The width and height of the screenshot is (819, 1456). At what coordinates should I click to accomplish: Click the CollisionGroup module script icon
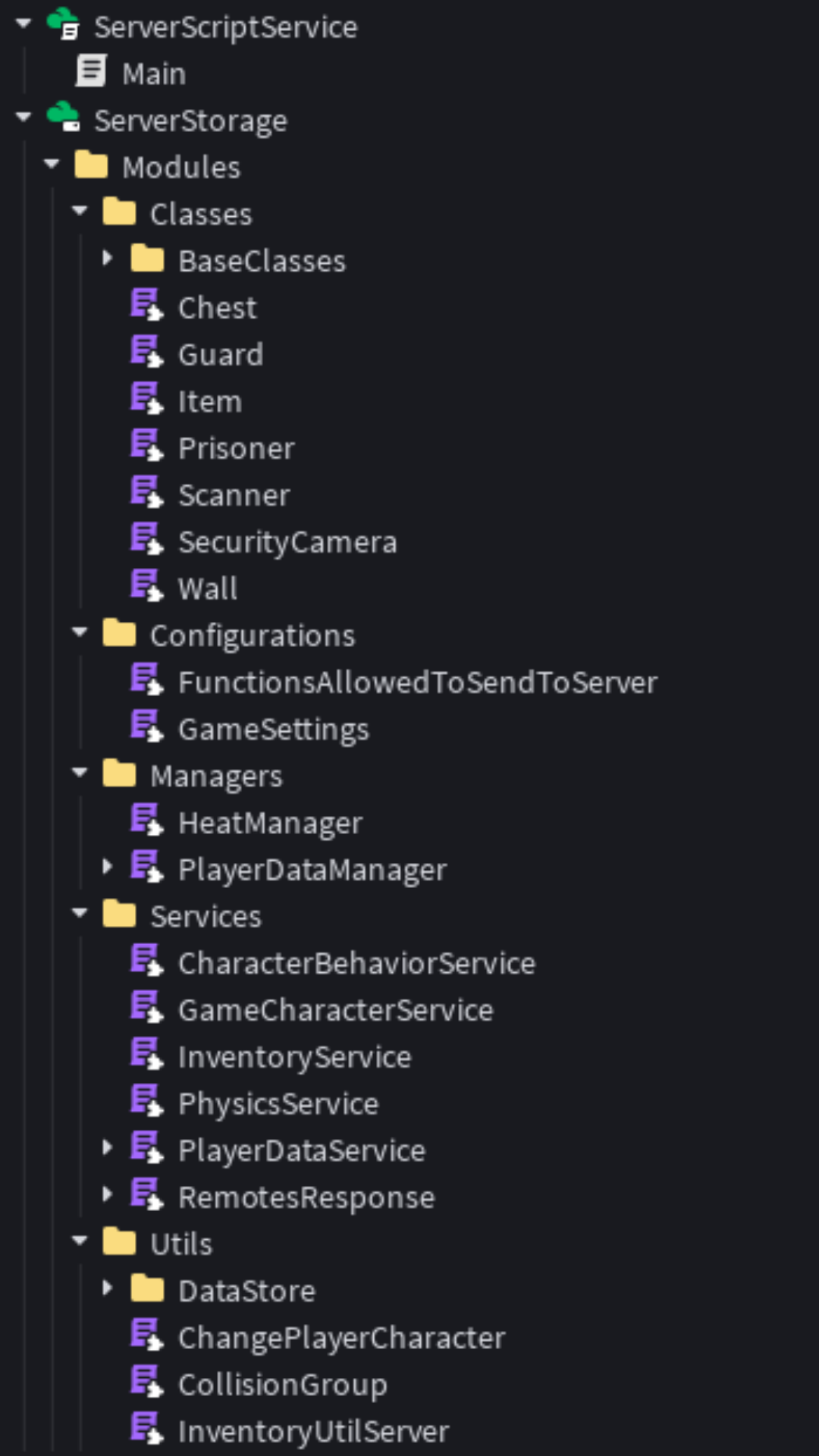tap(146, 1383)
